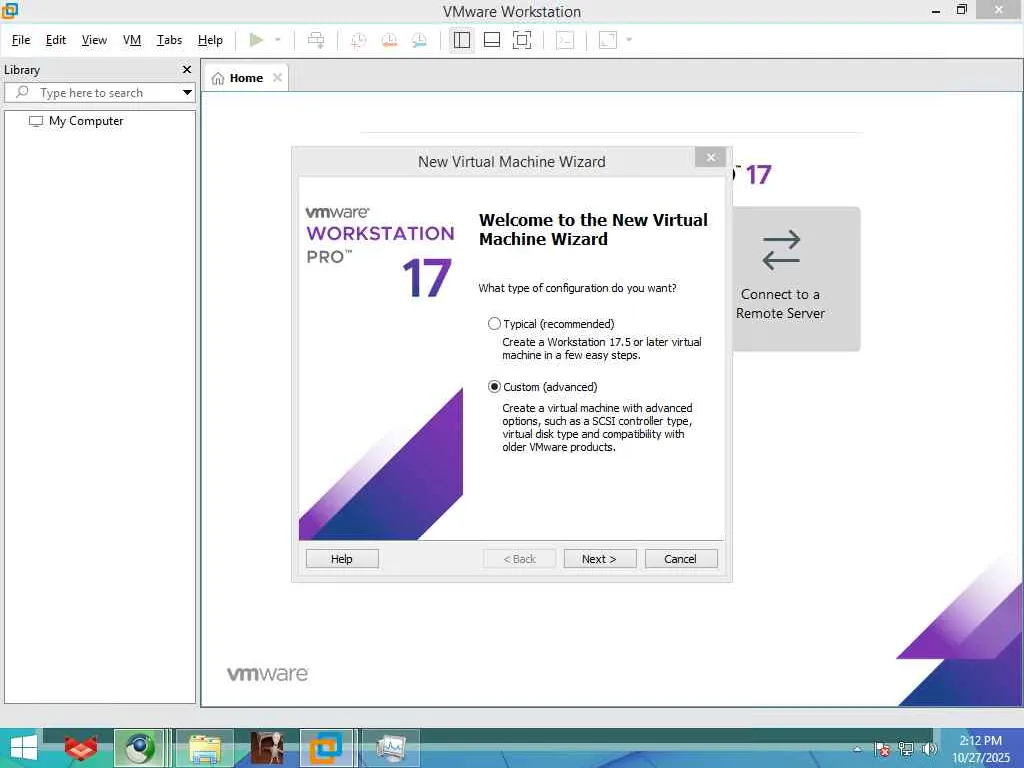This screenshot has width=1024, height=768.
Task: Click the volume speaker tray icon
Action: click(x=929, y=749)
